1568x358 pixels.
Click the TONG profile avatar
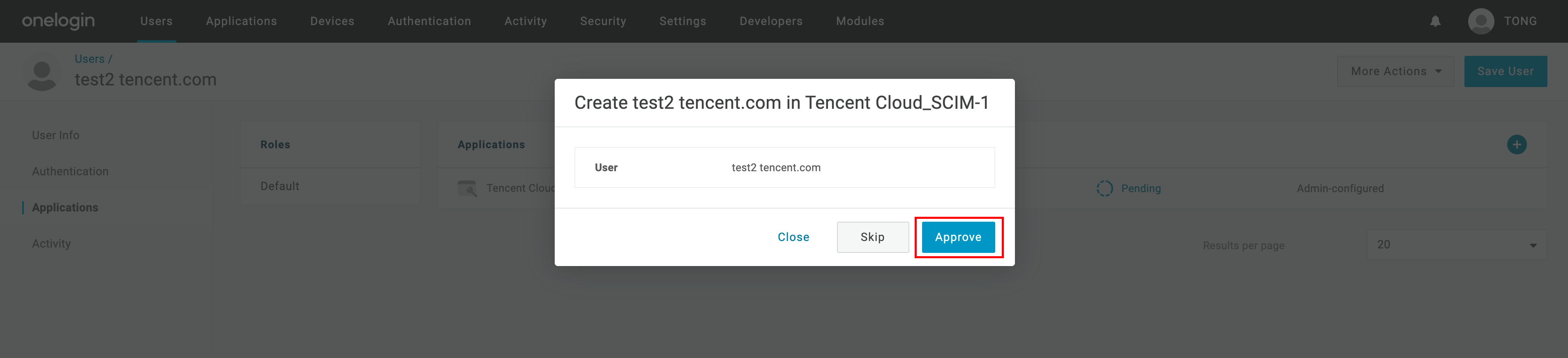click(x=1480, y=21)
